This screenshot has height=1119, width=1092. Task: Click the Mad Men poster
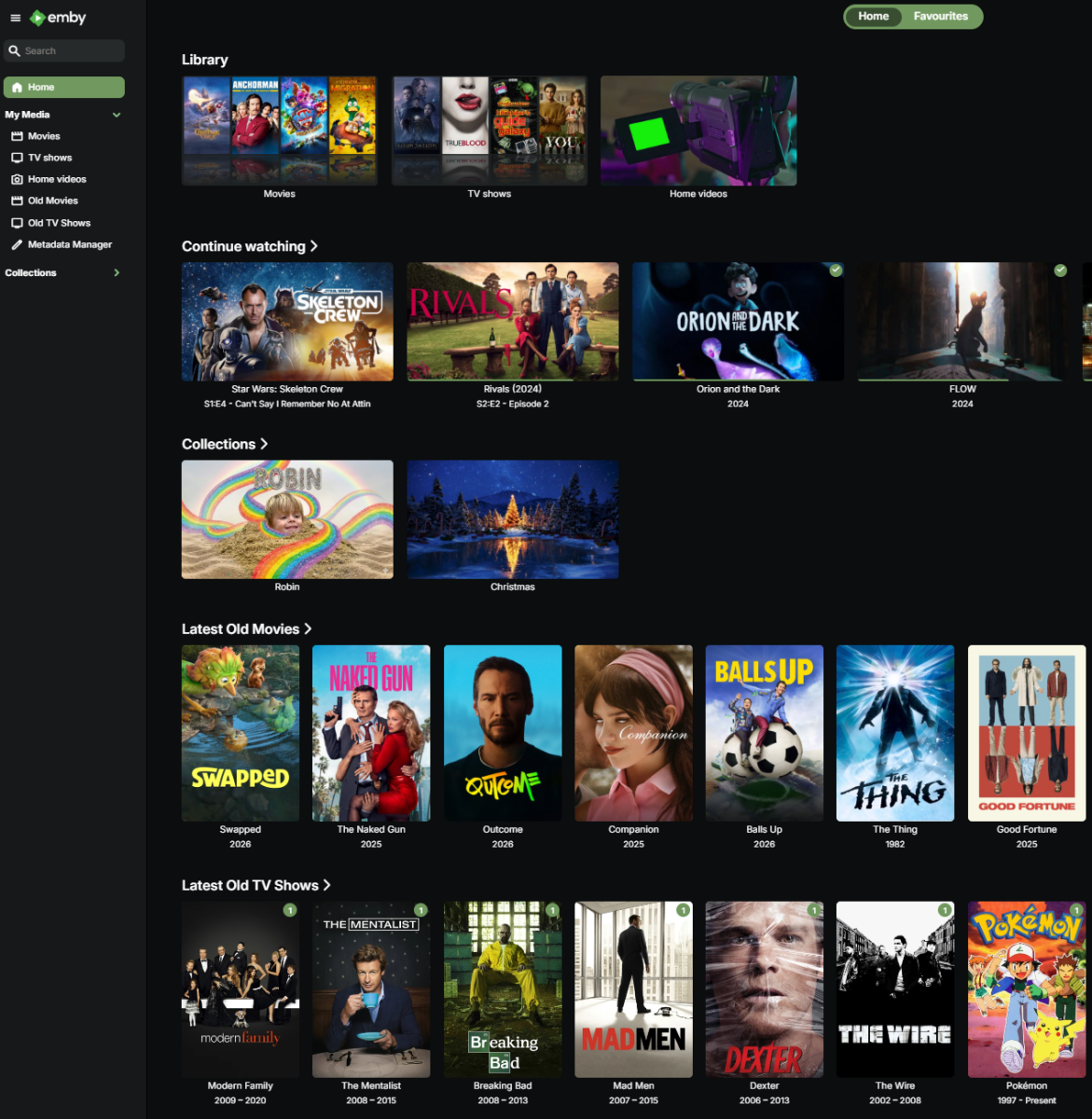tap(634, 989)
